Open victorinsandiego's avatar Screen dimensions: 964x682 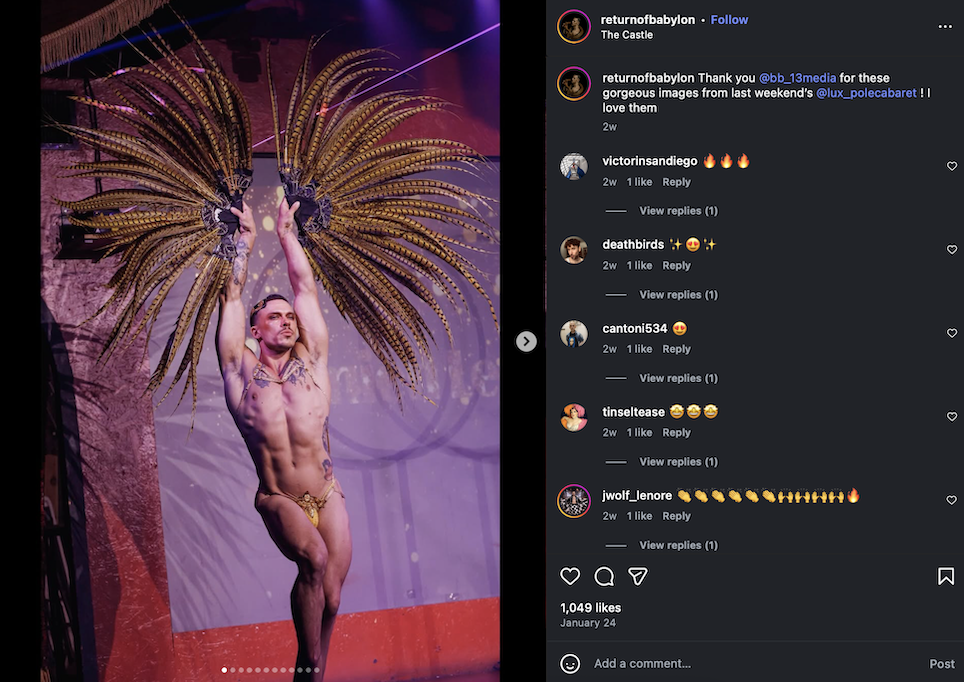(x=574, y=166)
